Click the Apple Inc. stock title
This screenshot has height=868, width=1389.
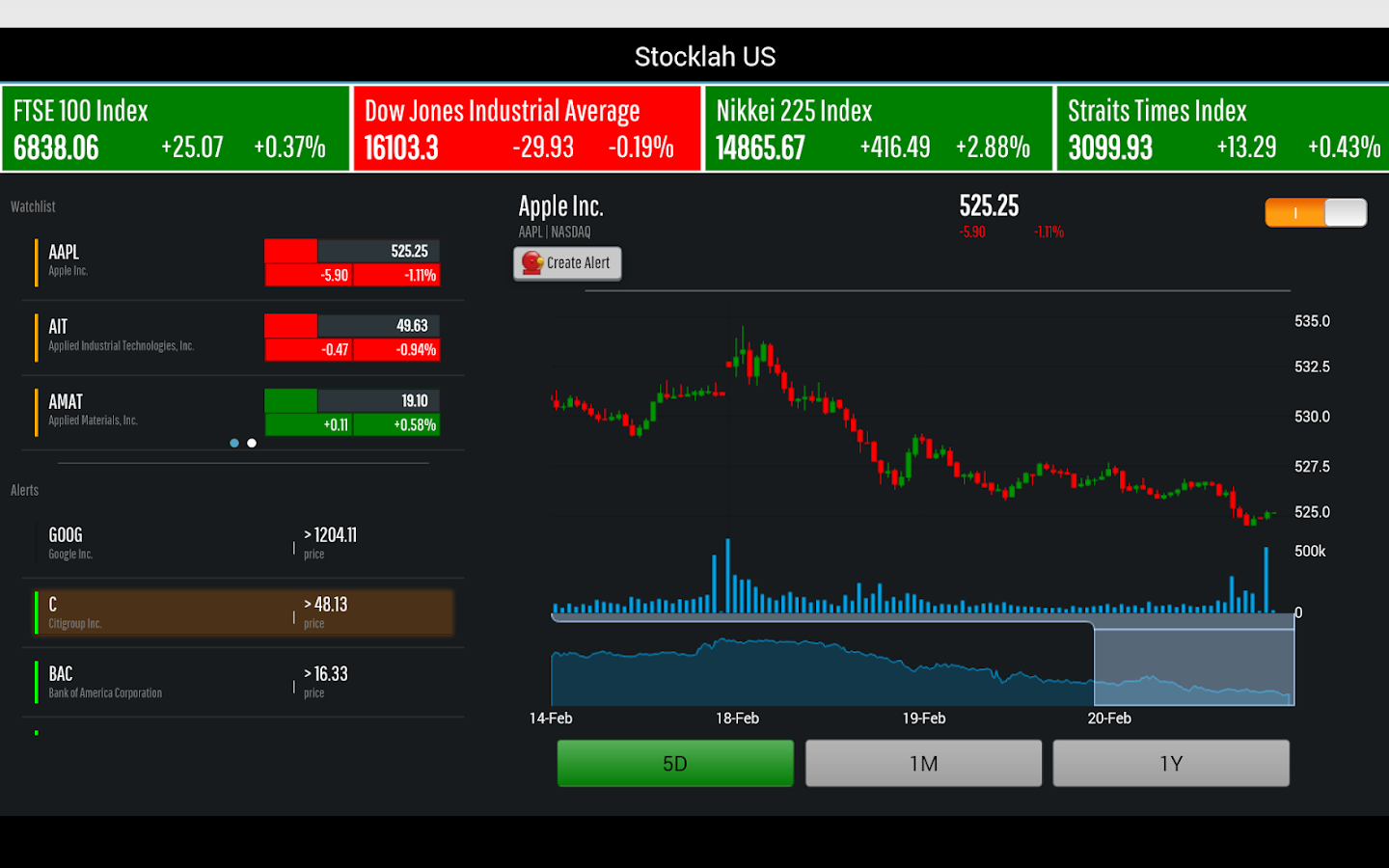[560, 206]
